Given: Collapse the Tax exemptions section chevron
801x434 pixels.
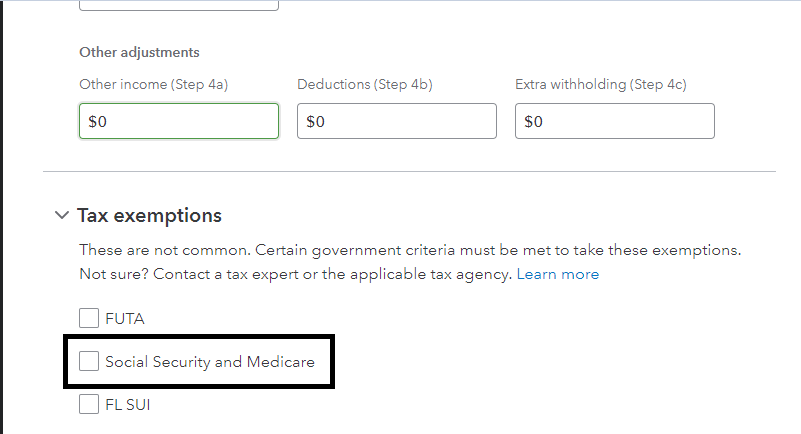Looking at the screenshot, I should (61, 215).
